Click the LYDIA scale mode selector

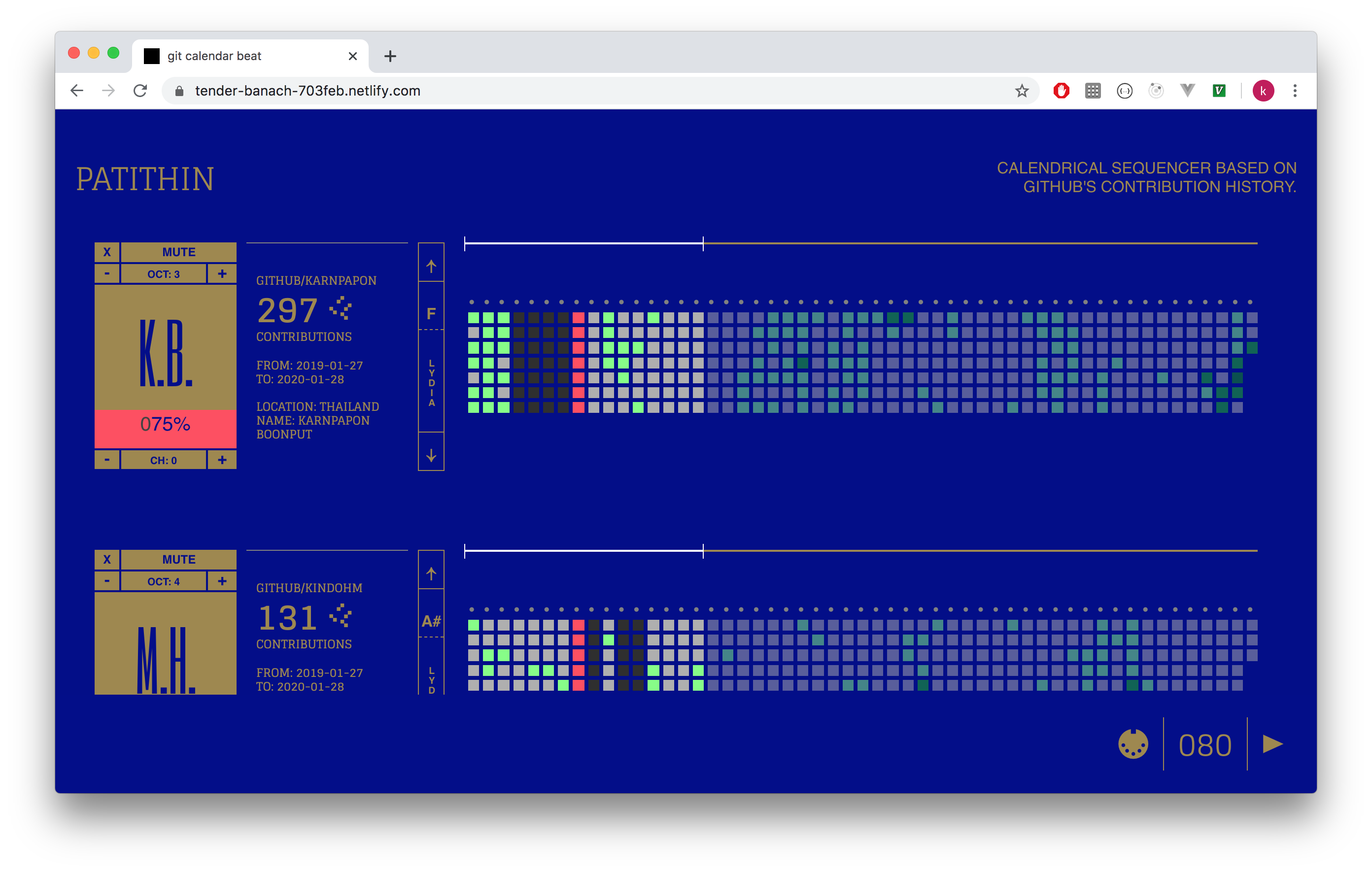point(431,383)
